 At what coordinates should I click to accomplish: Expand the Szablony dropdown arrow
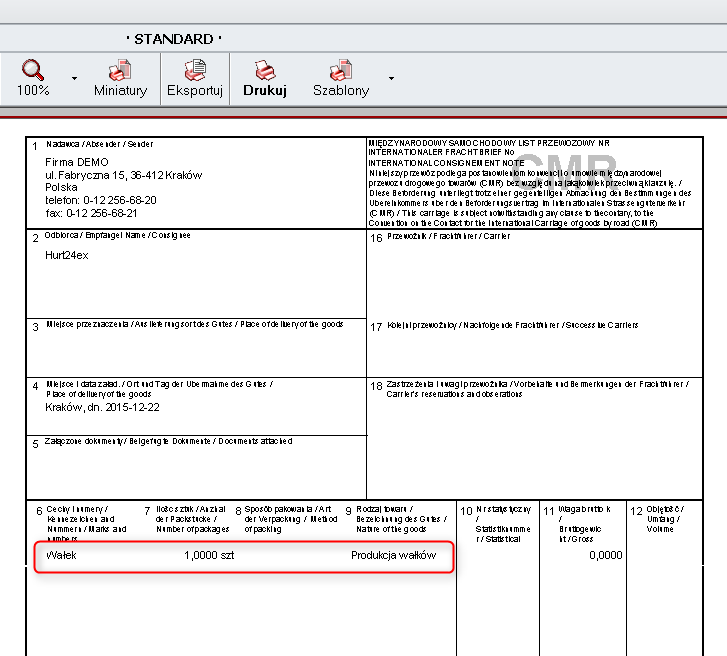coord(391,78)
